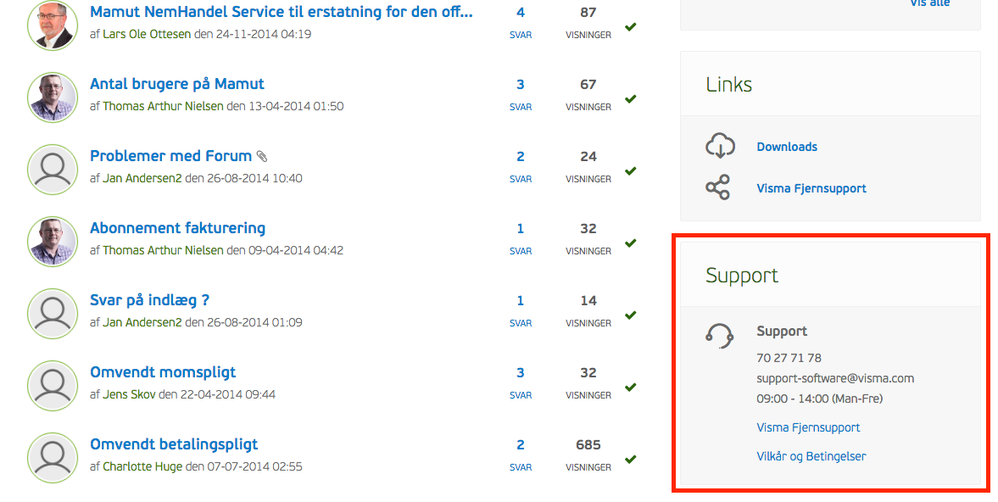Click author name Jens Skov

[x=129, y=394]
